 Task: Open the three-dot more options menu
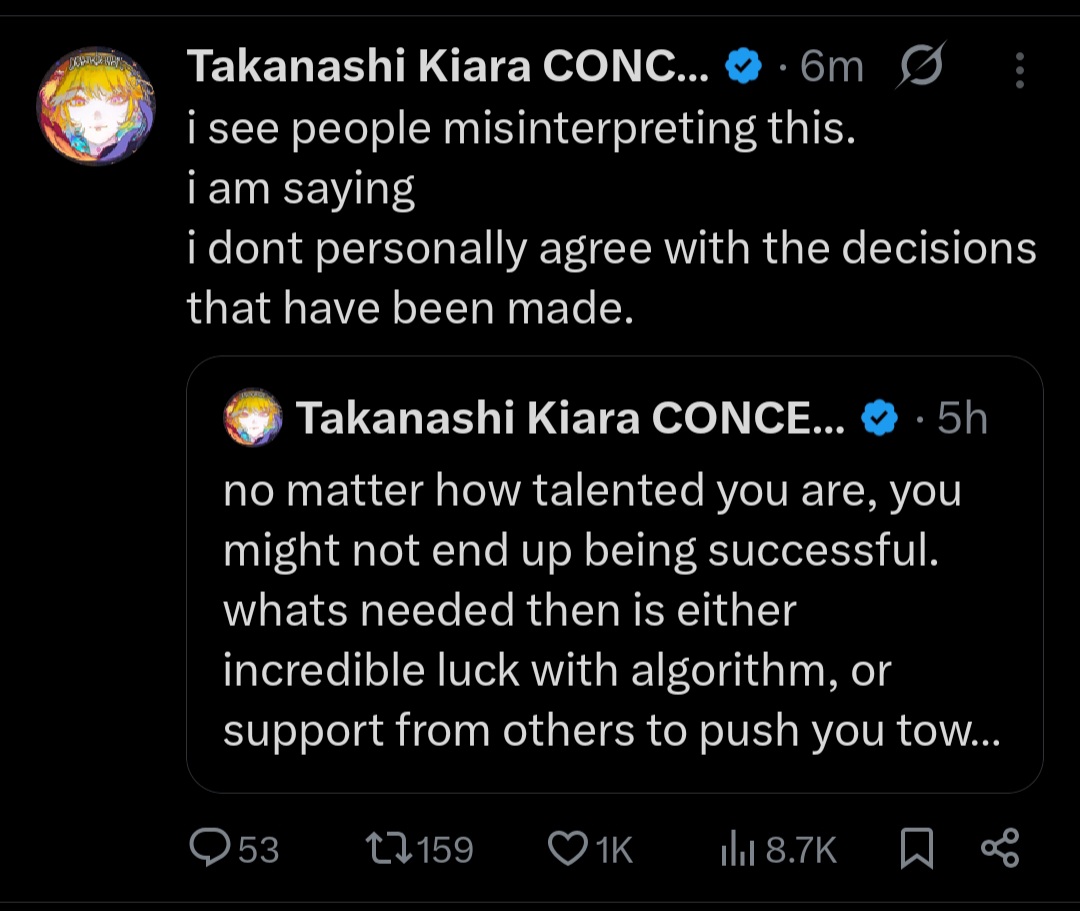(1019, 70)
